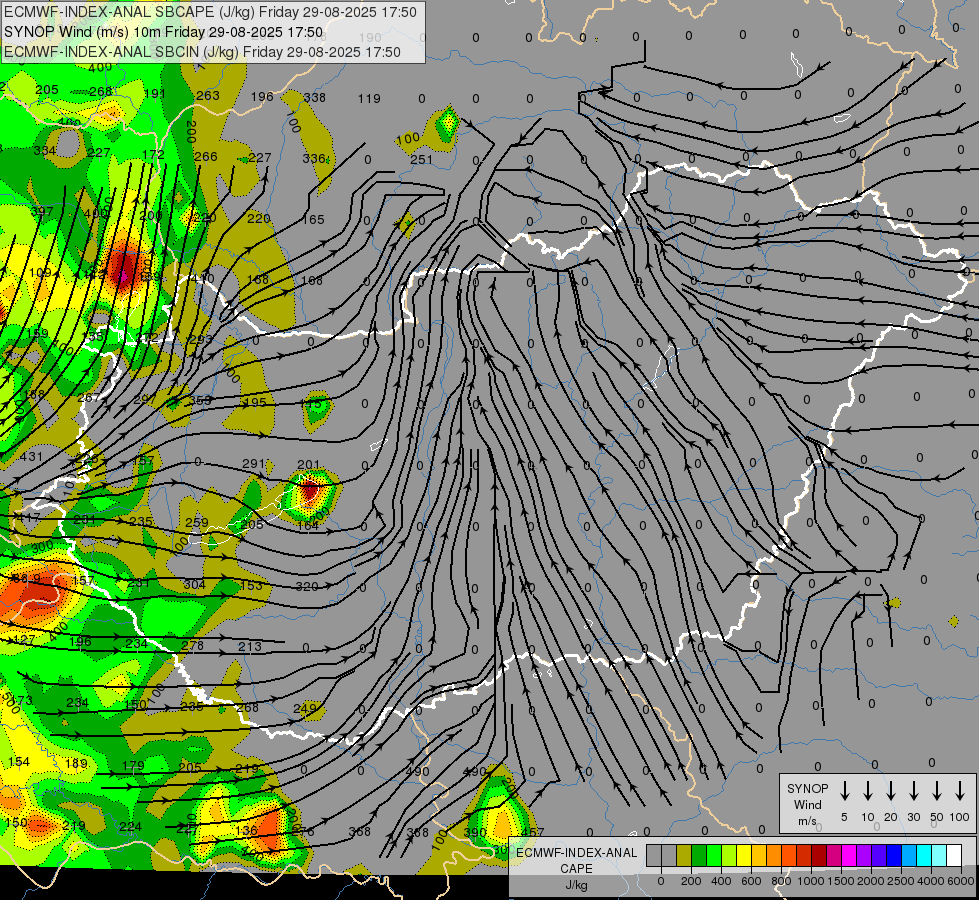Click the map value '431'

pos(31,457)
